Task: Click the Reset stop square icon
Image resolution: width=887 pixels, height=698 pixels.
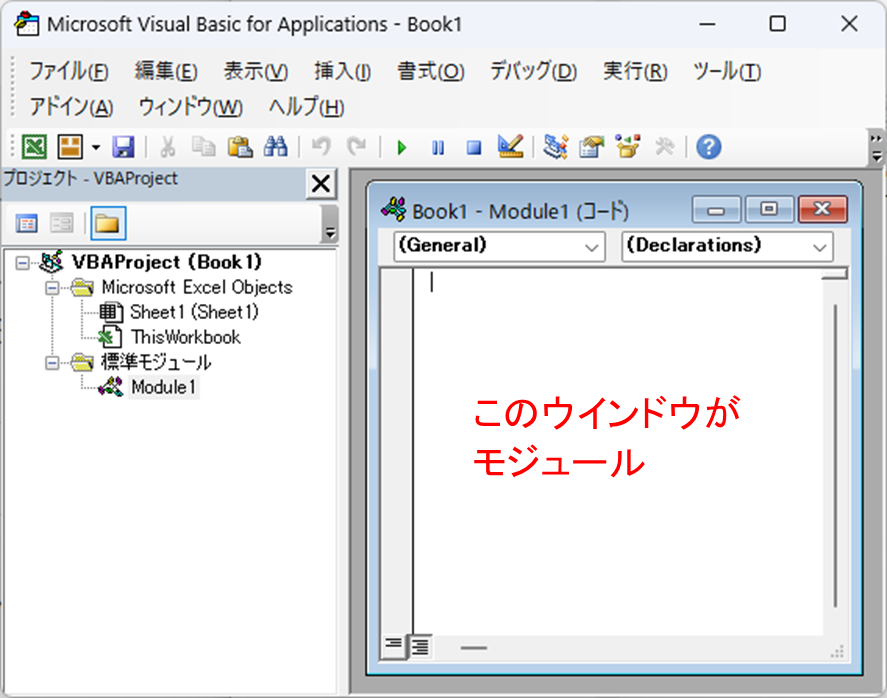Action: [474, 148]
